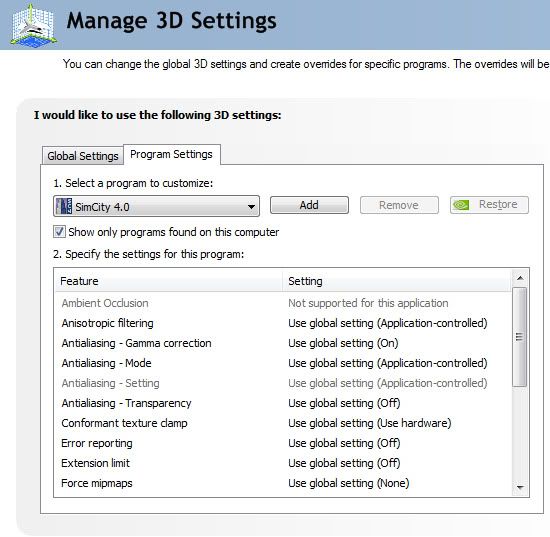Open the SimCity 4.0 program dropdown
This screenshot has height=537, width=550.
[156, 206]
